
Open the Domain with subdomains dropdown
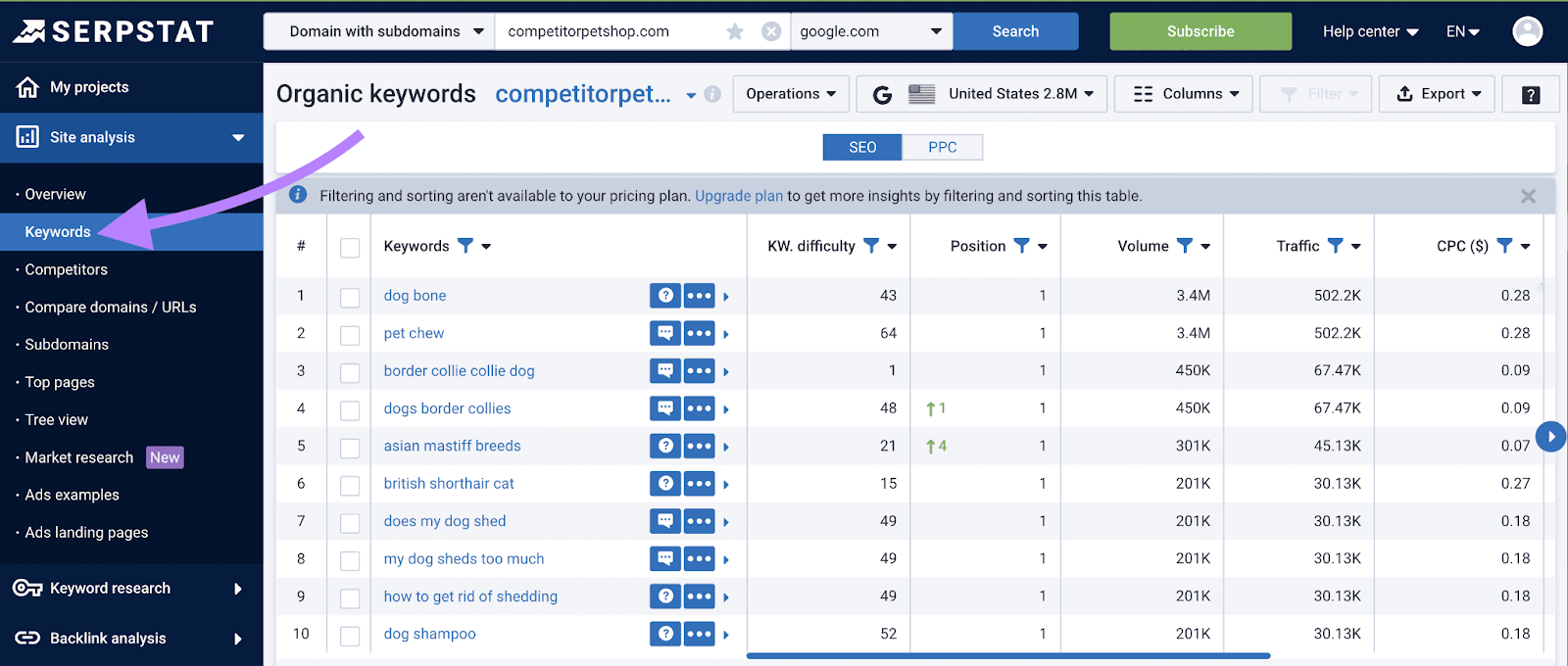[379, 31]
